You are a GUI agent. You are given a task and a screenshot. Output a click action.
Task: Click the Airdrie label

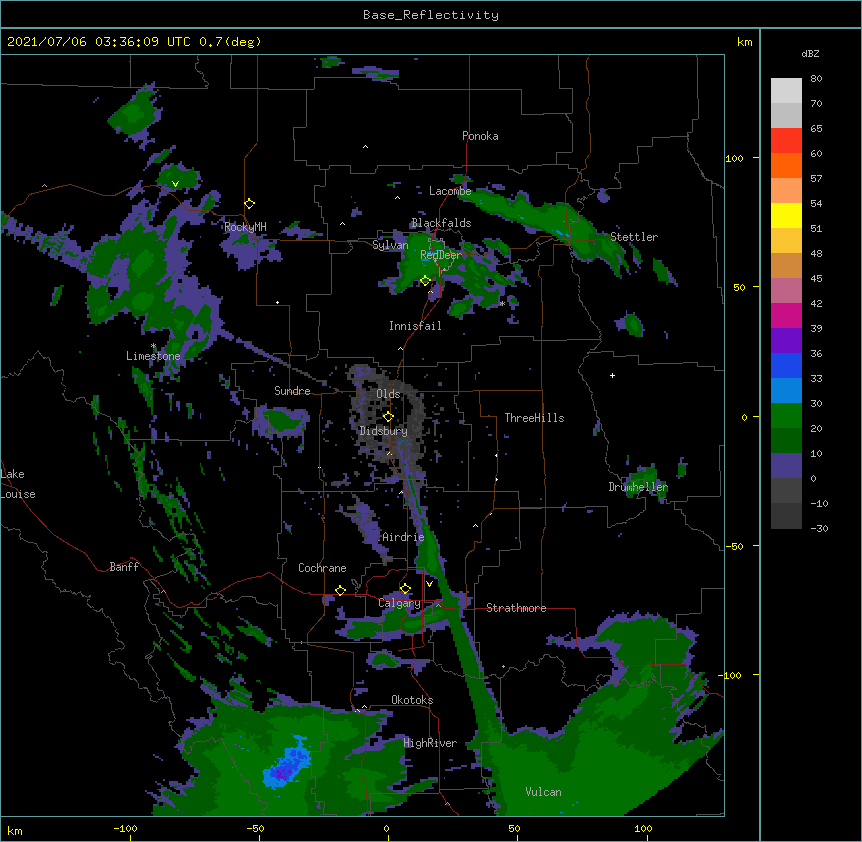(x=403, y=537)
